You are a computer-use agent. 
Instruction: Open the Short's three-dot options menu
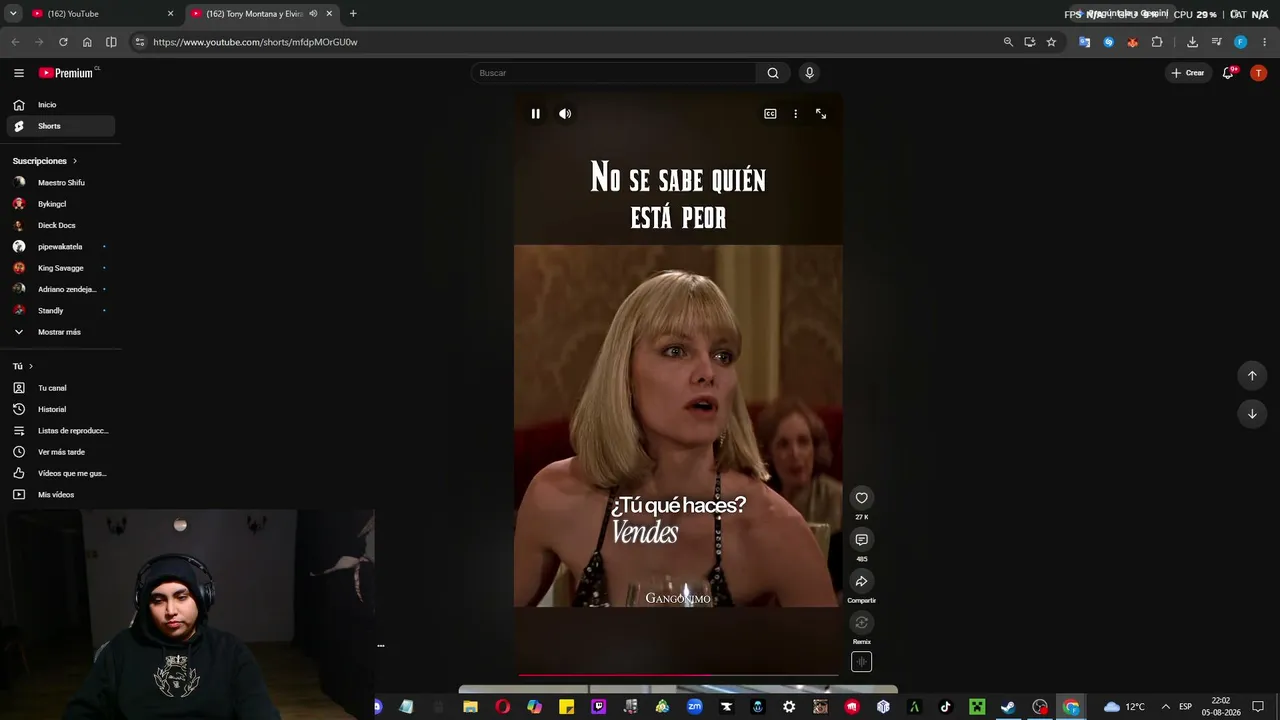[796, 114]
